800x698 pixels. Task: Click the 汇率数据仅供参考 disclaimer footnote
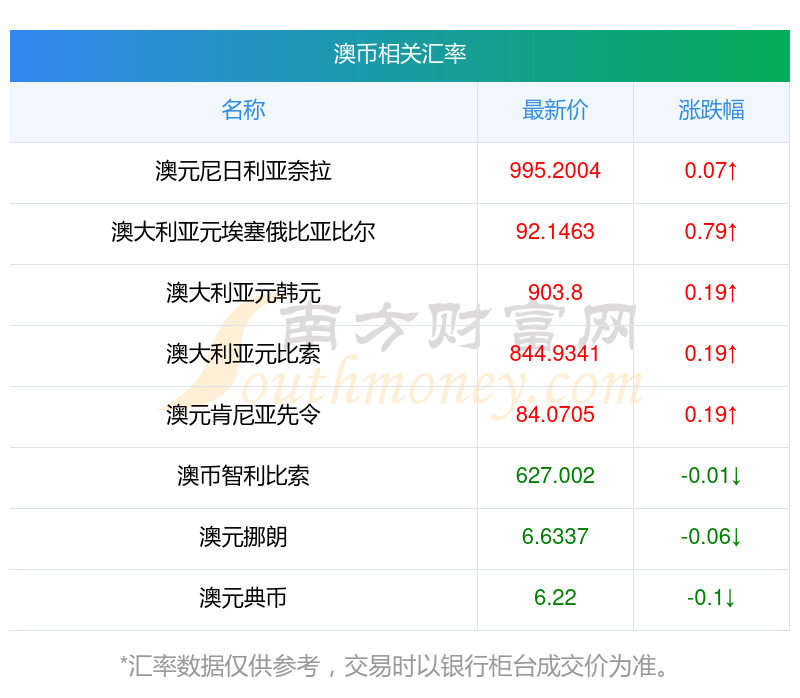pyautogui.click(x=394, y=666)
